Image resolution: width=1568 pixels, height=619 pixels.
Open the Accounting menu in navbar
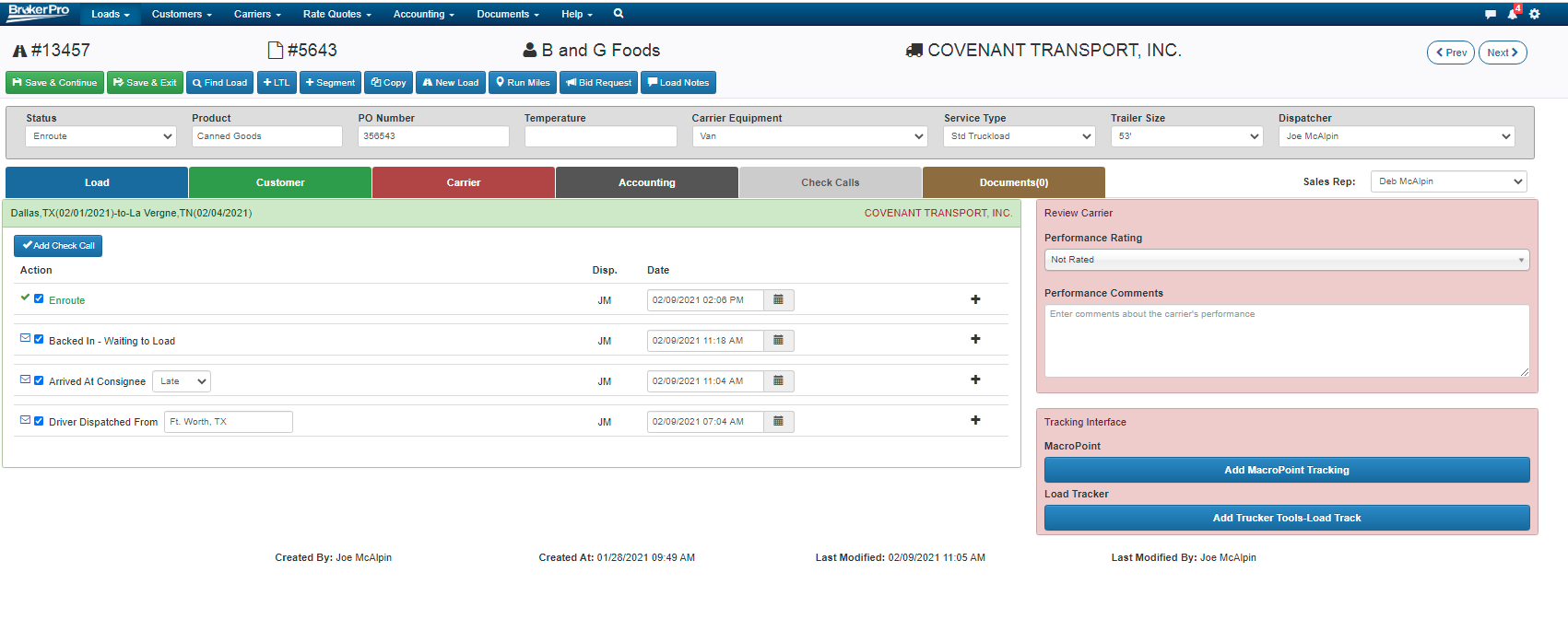(424, 14)
